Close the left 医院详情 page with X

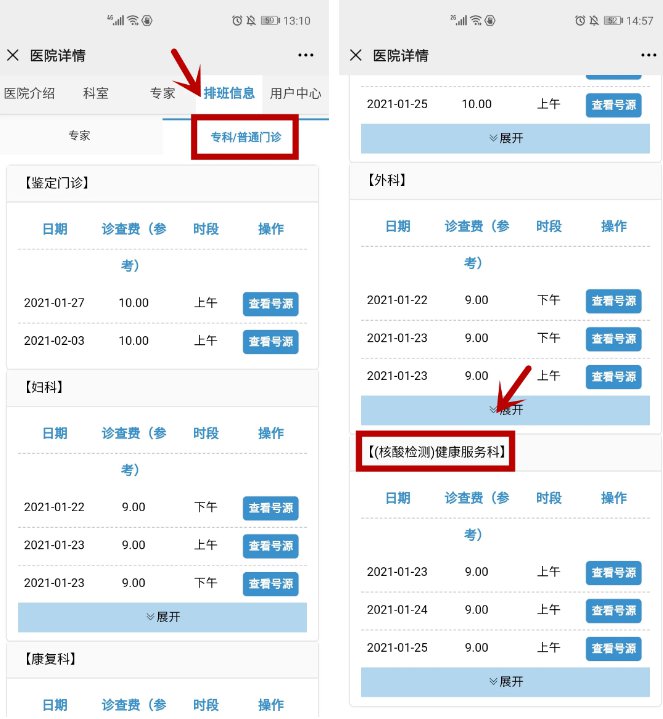click(x=13, y=55)
